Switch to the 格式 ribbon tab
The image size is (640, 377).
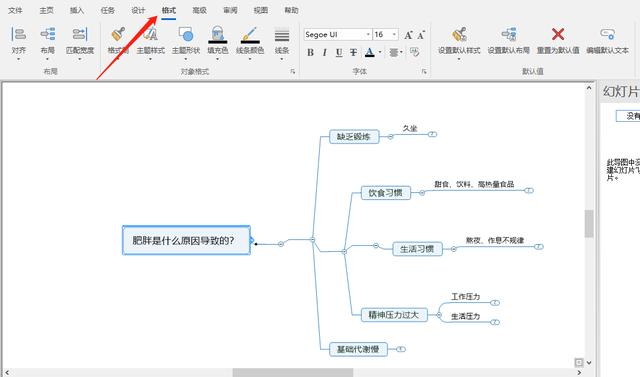(x=169, y=10)
